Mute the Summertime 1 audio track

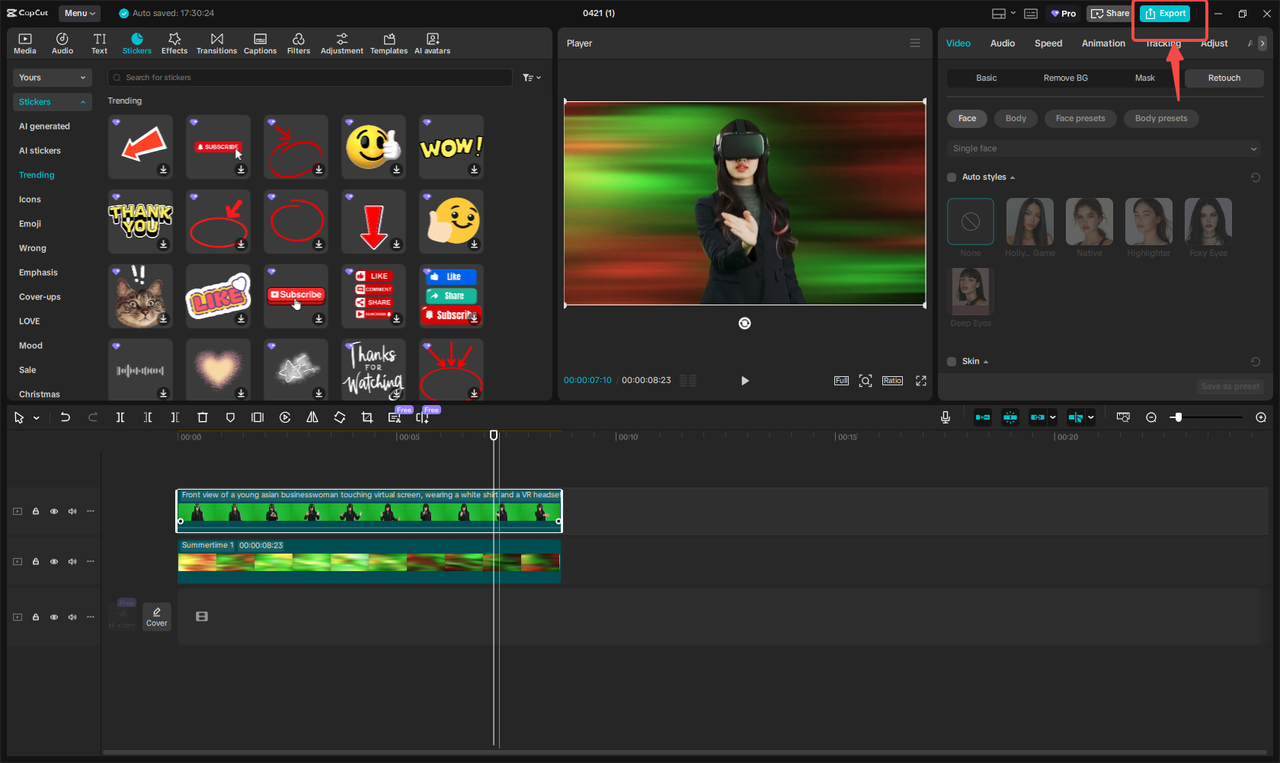point(71,561)
